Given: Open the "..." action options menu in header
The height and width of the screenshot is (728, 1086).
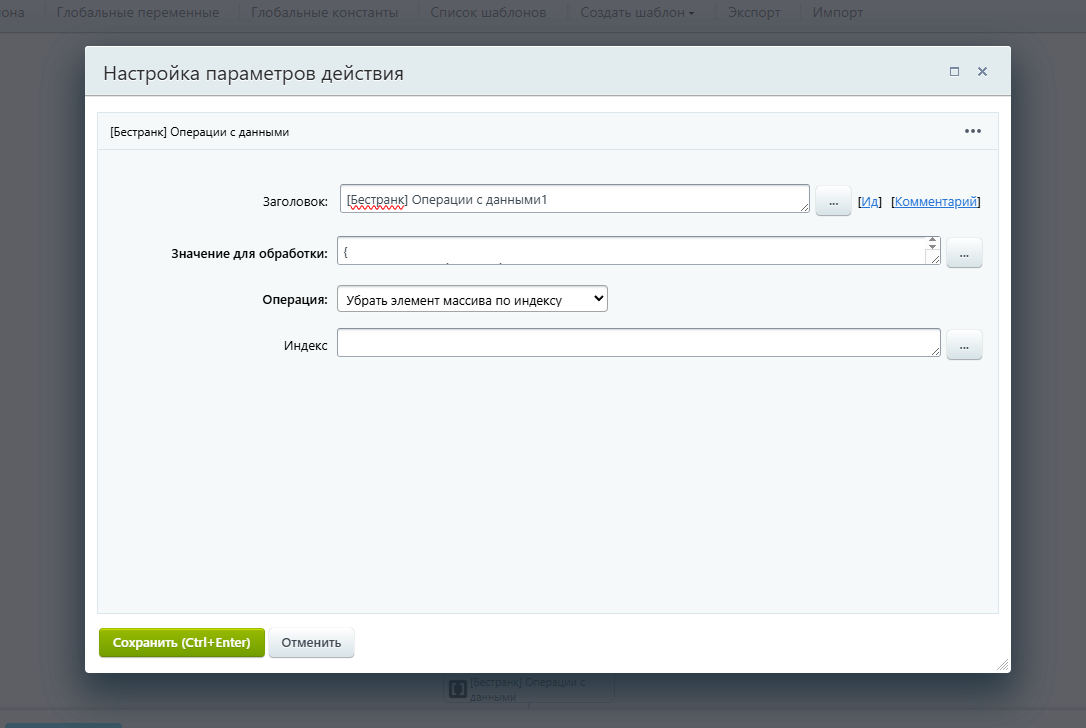Looking at the screenshot, I should (x=972, y=130).
